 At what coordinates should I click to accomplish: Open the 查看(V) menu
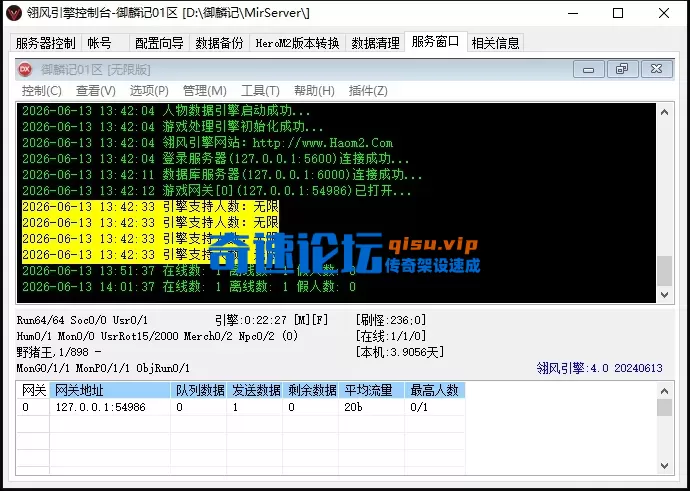coord(95,91)
